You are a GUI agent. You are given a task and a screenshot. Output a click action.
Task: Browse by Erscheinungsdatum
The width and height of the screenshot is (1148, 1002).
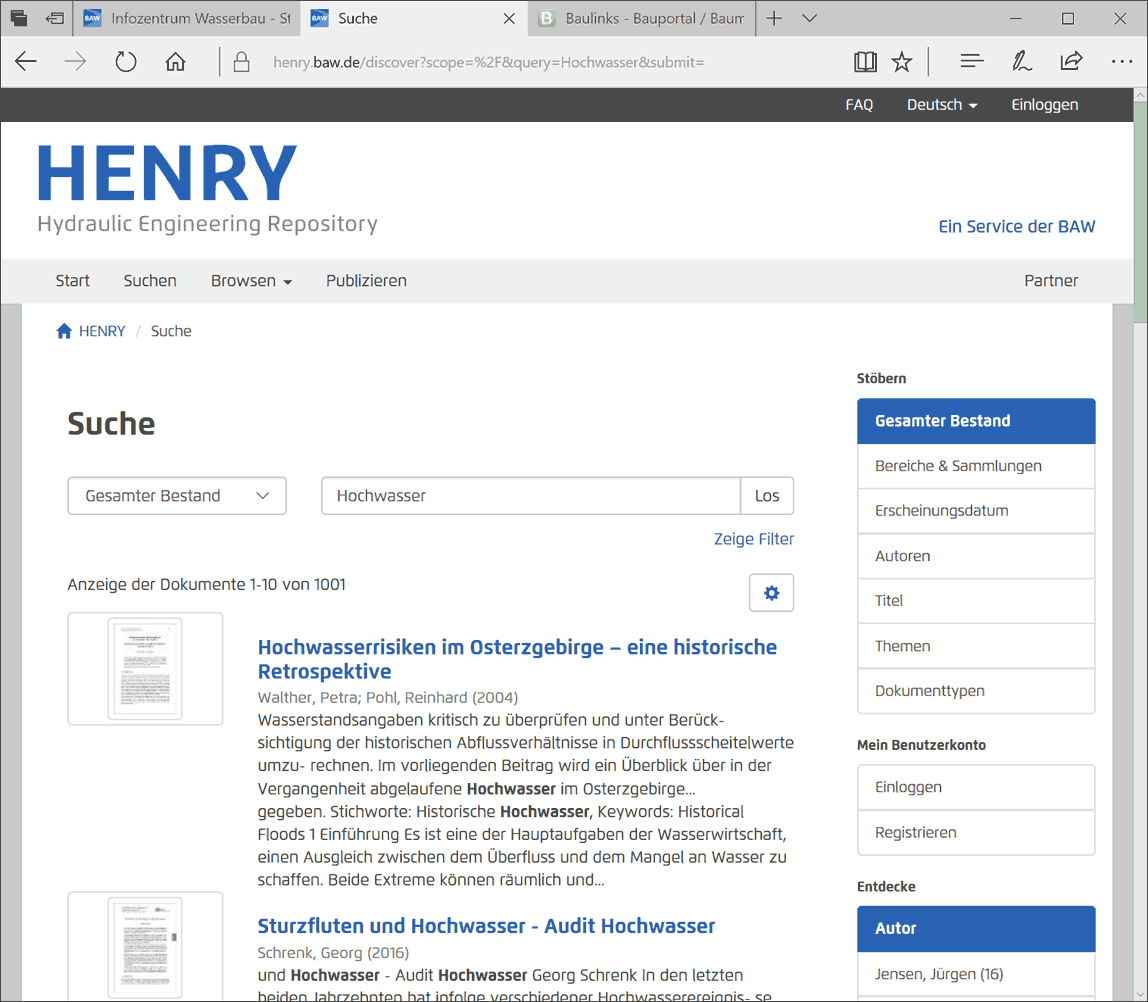[976, 511]
